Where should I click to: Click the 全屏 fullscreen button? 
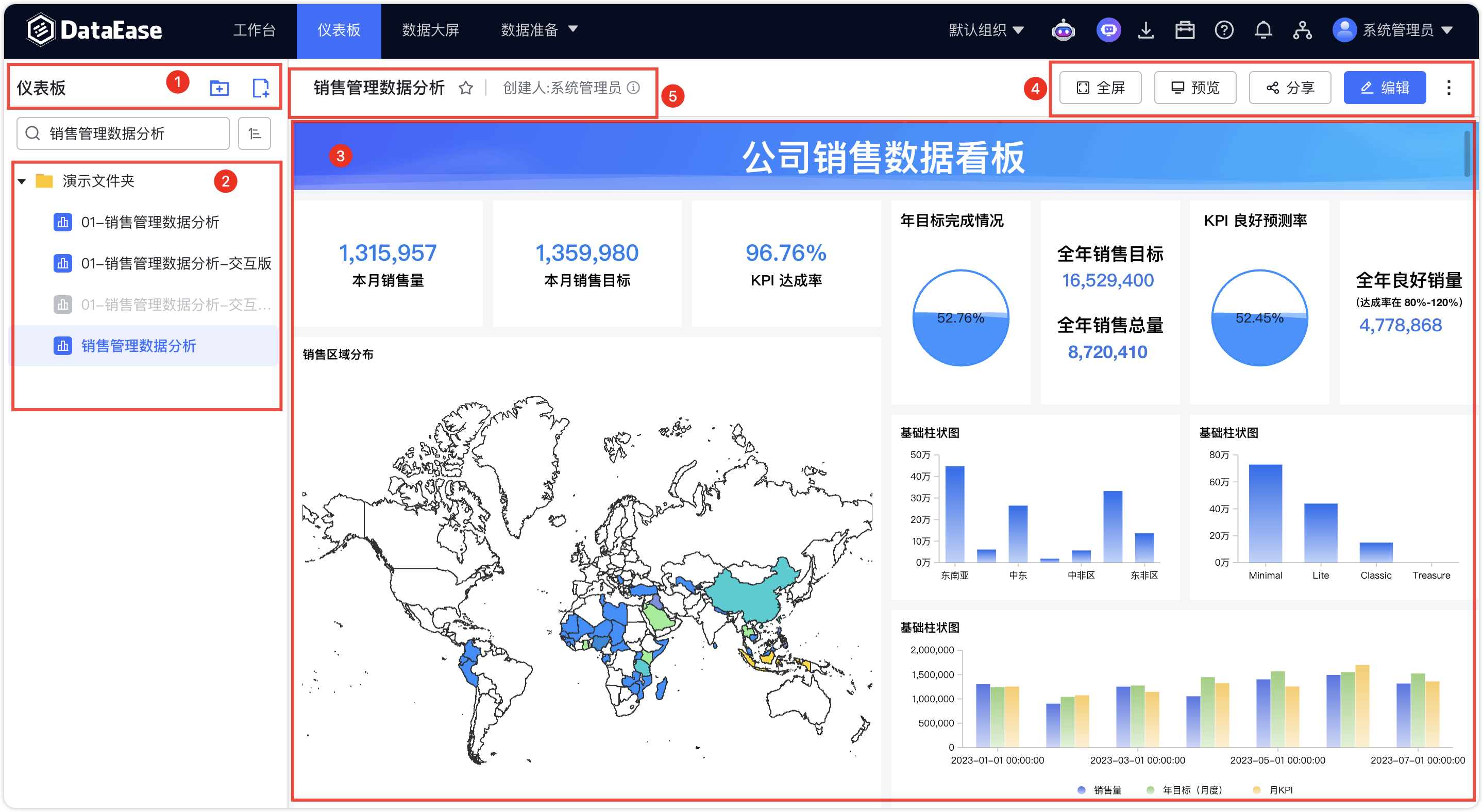point(1100,88)
